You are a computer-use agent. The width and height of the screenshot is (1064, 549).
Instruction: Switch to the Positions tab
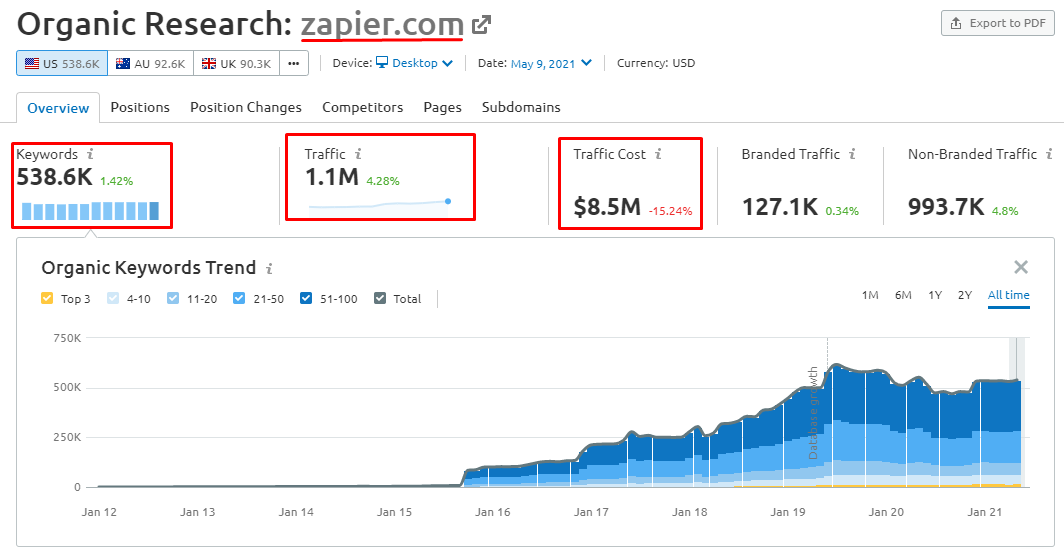click(140, 107)
